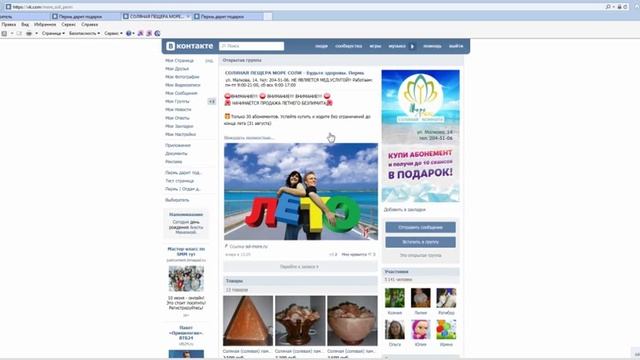This screenshot has width=640, height=360.
Task: Open 'Документы' in left sidebar
Action: tap(176, 153)
